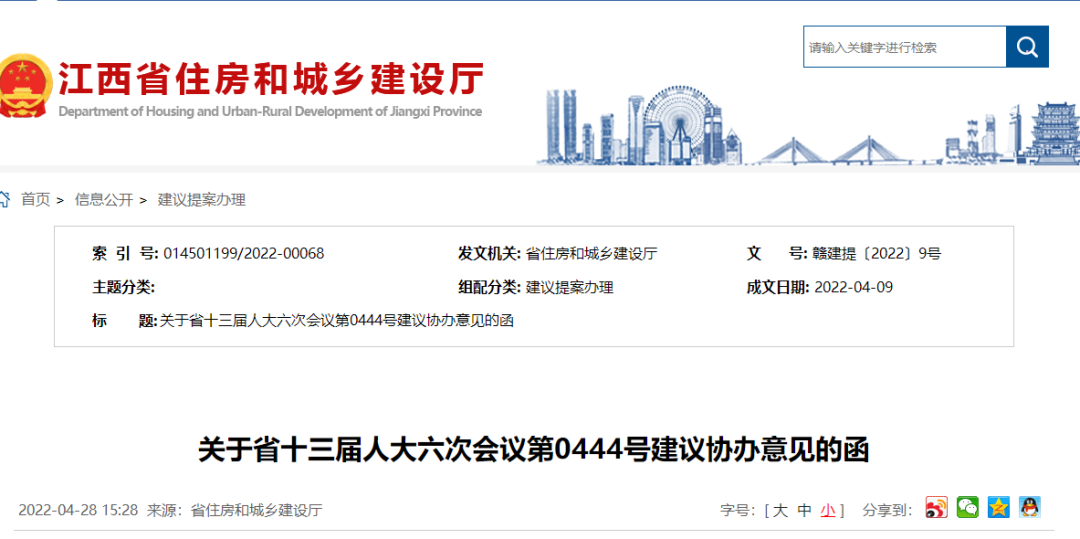Share to Qzone using star icon
Image resolution: width=1080 pixels, height=539 pixels.
click(x=998, y=508)
